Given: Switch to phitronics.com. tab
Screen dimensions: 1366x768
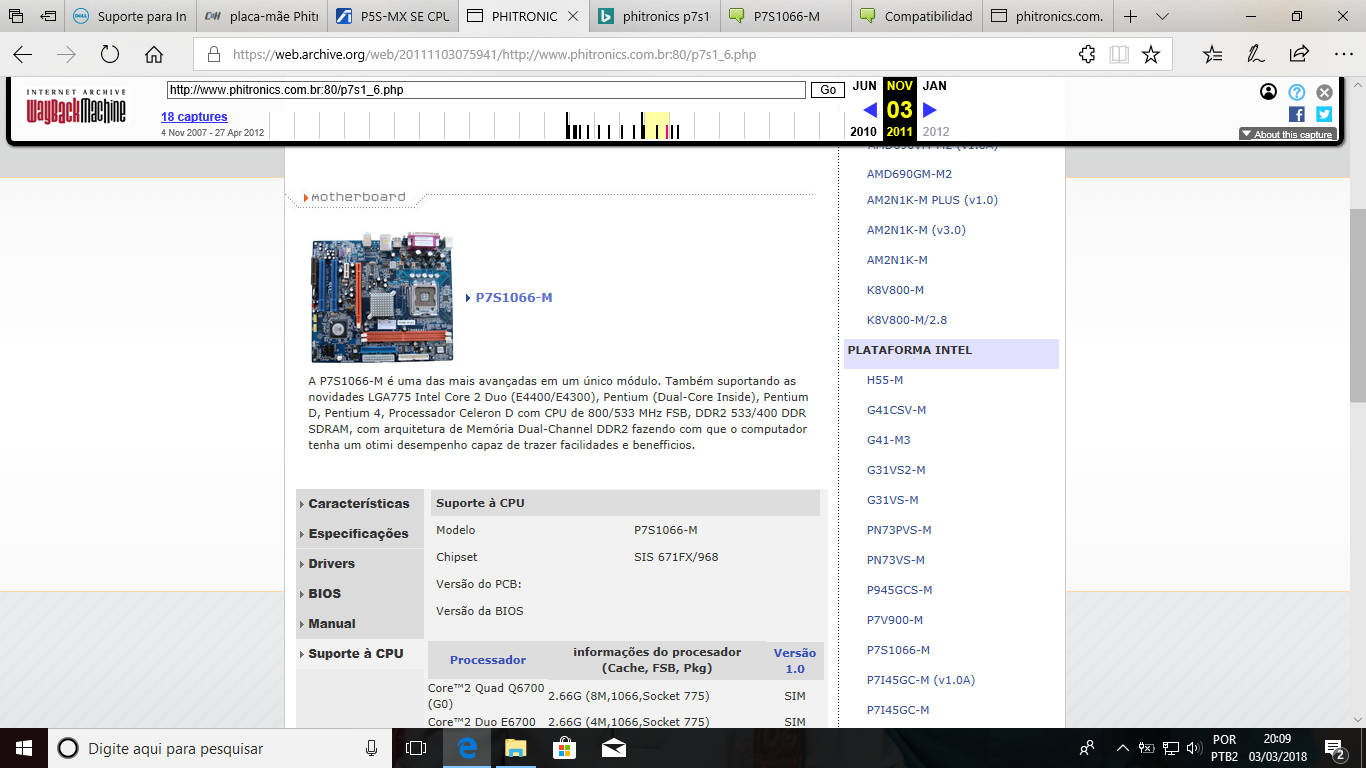Looking at the screenshot, I should [1048, 17].
